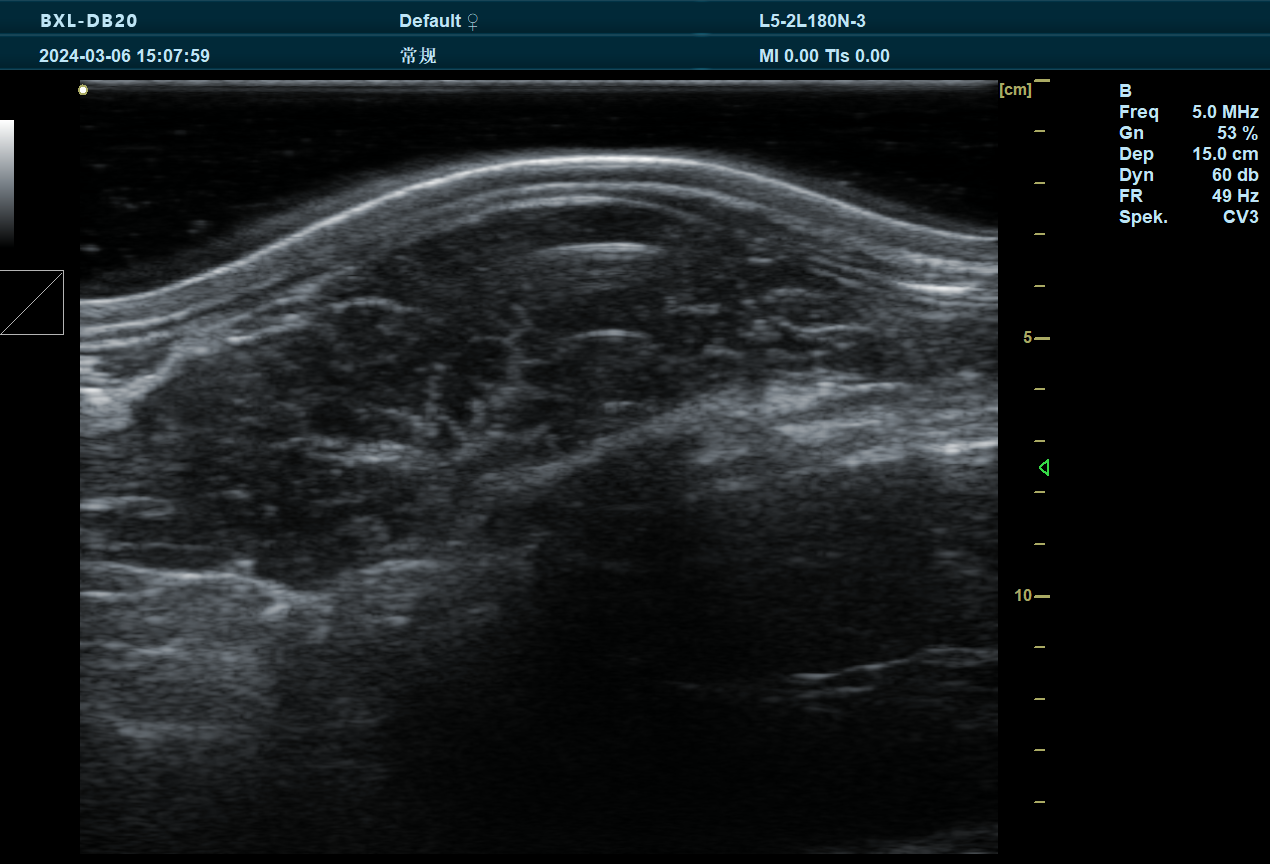The height and width of the screenshot is (864, 1270).
Task: Click the 60 db dynamic range value
Action: (1235, 175)
